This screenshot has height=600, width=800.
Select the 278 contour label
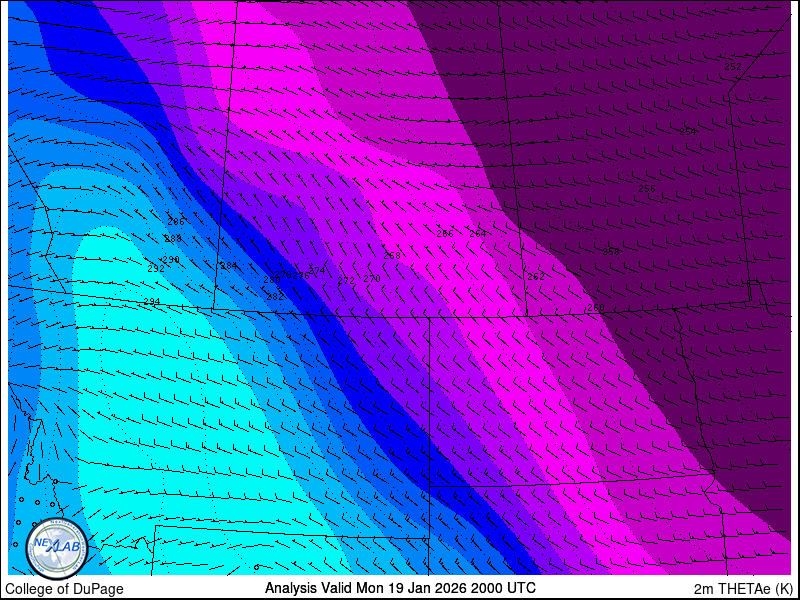click(284, 275)
